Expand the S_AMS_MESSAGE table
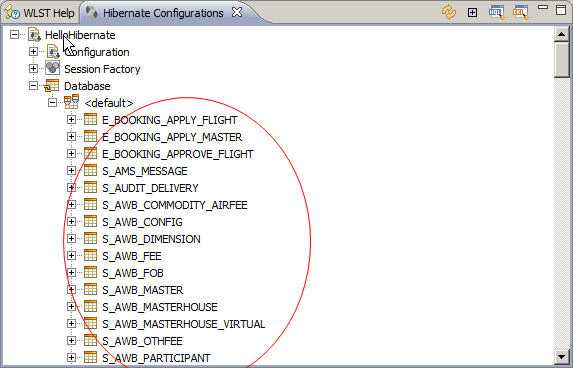 71,171
